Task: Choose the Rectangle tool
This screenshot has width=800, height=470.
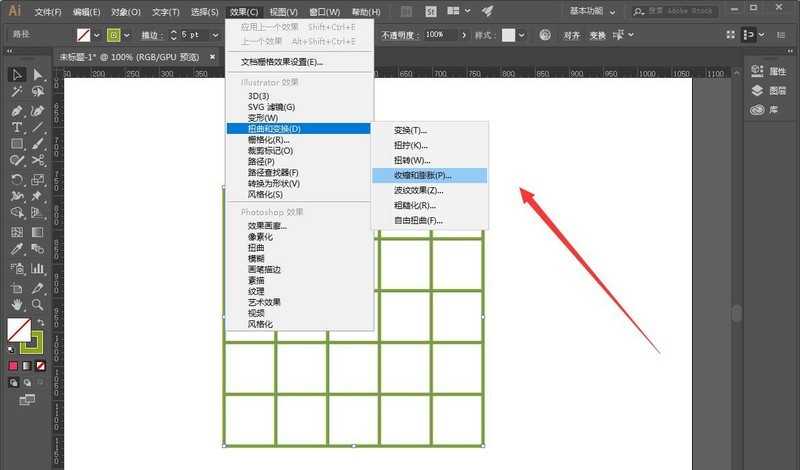Action: [x=17, y=144]
